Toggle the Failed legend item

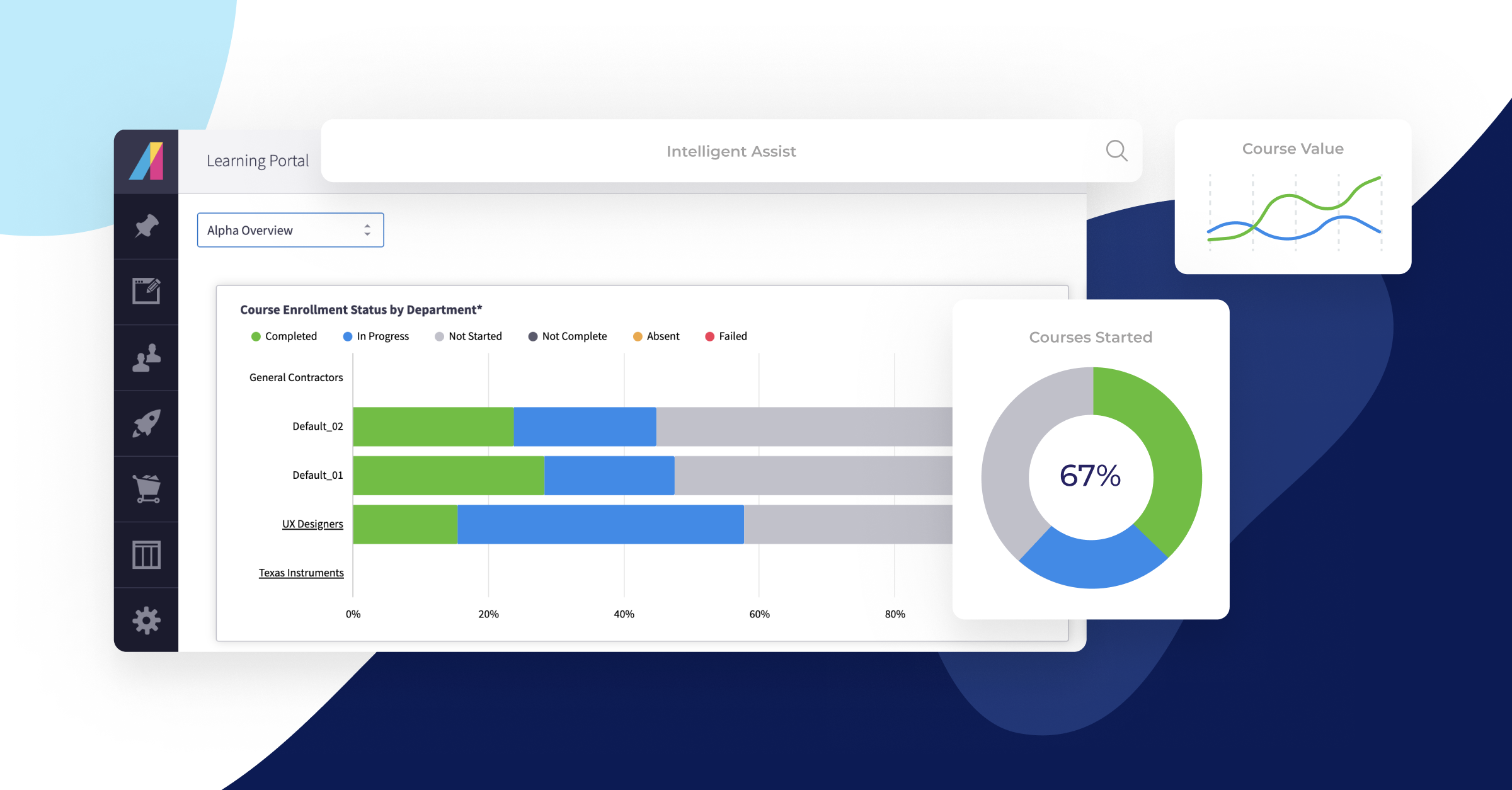(x=726, y=336)
